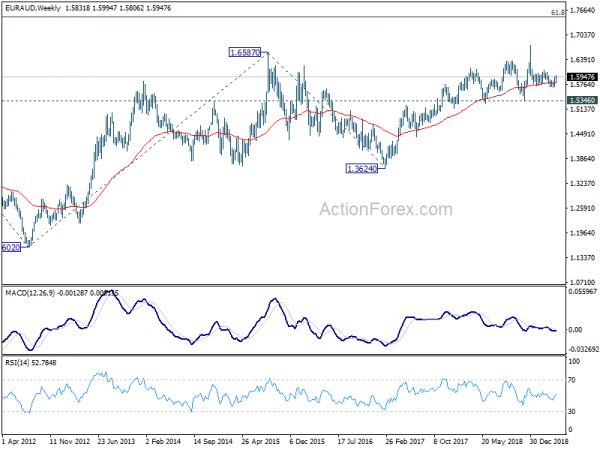Click the MACD(12.26.9) indicator label

coord(30,293)
